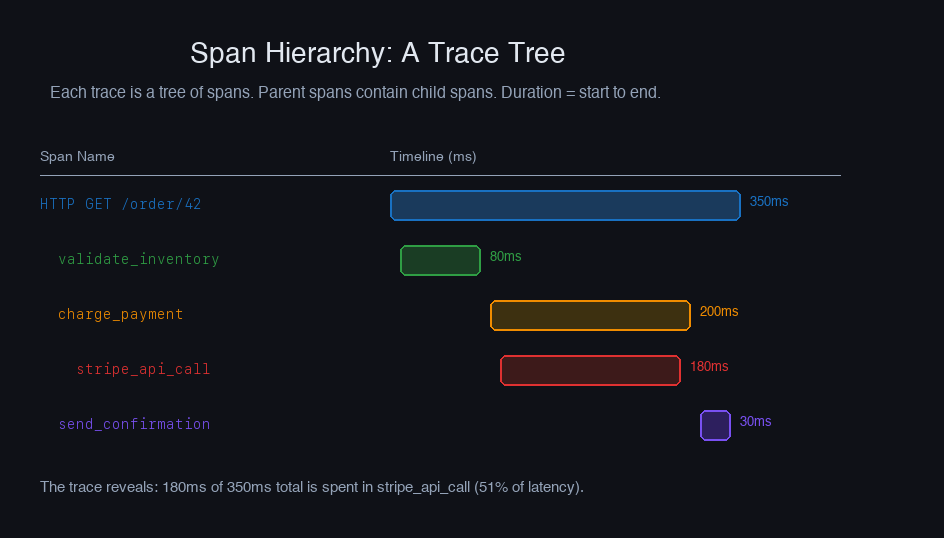Click the purple send_confirmation span bar
This screenshot has height=538, width=944.
(x=715, y=425)
